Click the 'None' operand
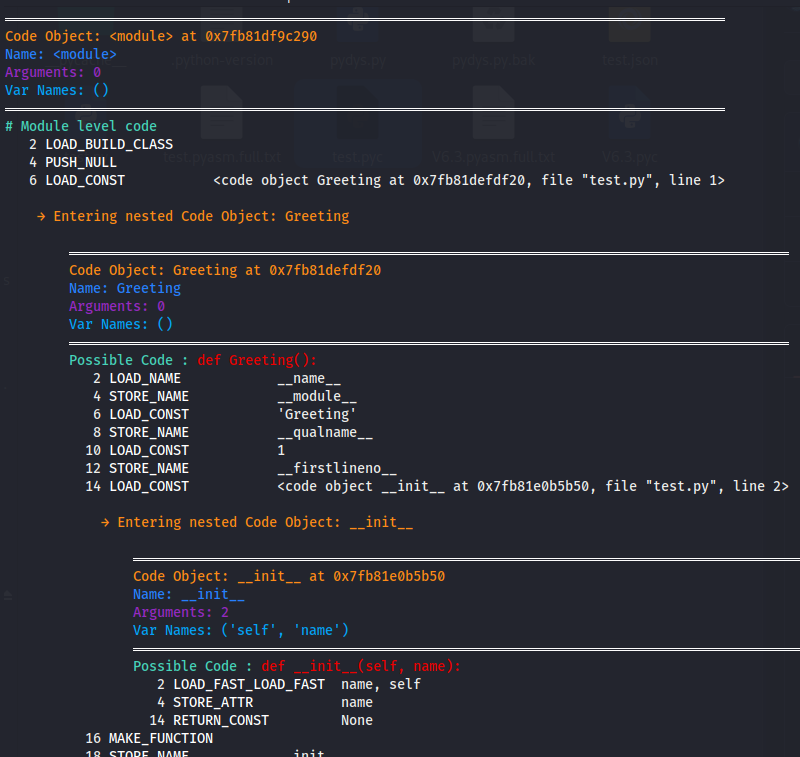The image size is (800, 757). click(x=357, y=720)
